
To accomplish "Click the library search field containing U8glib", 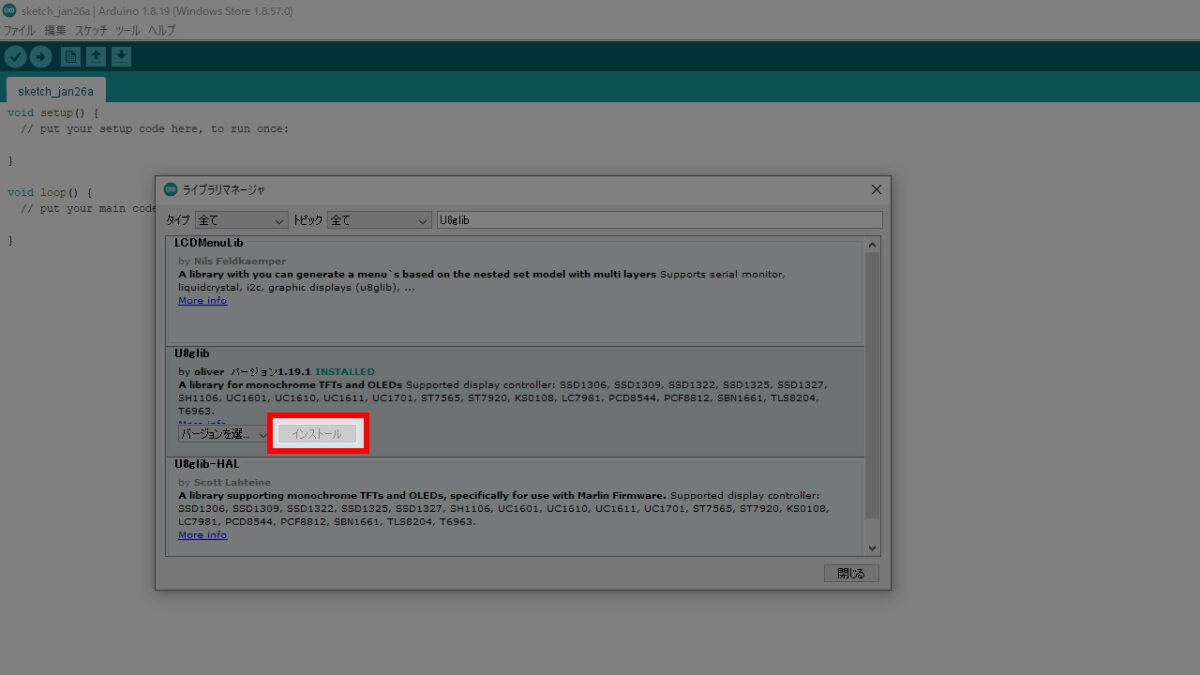I will (x=659, y=220).
